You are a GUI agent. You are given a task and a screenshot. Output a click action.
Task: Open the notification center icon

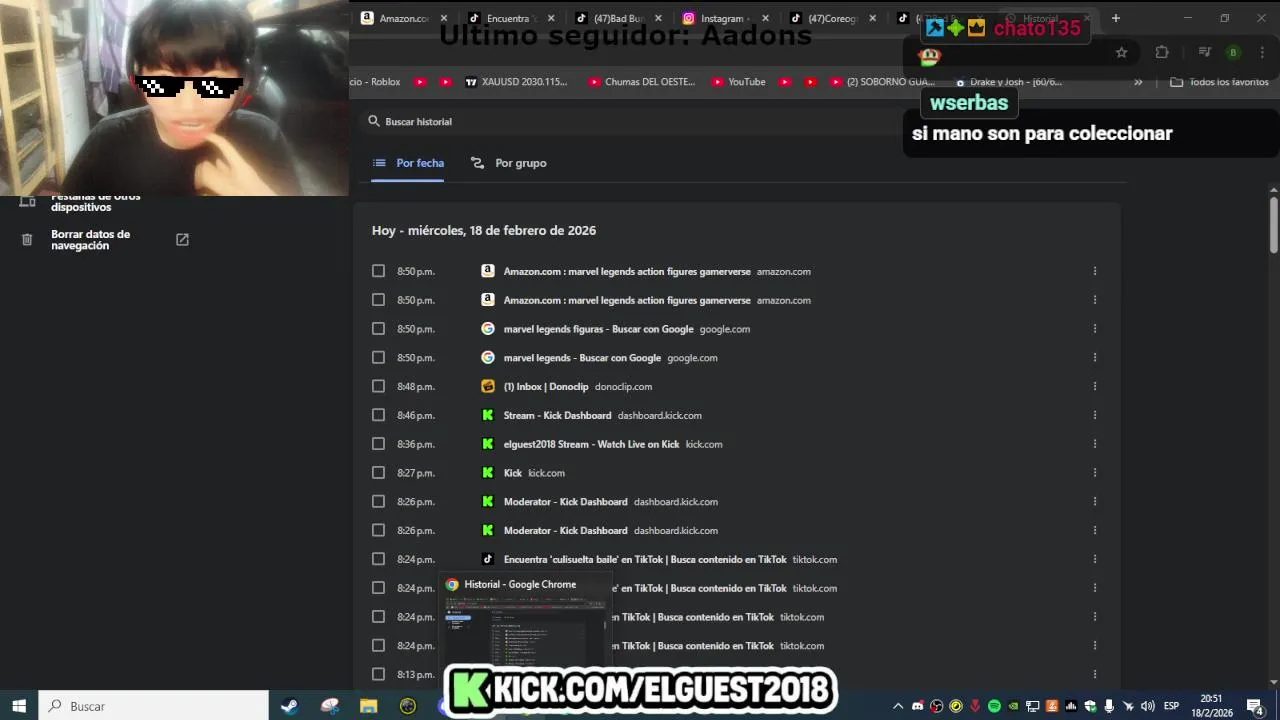(1255, 706)
